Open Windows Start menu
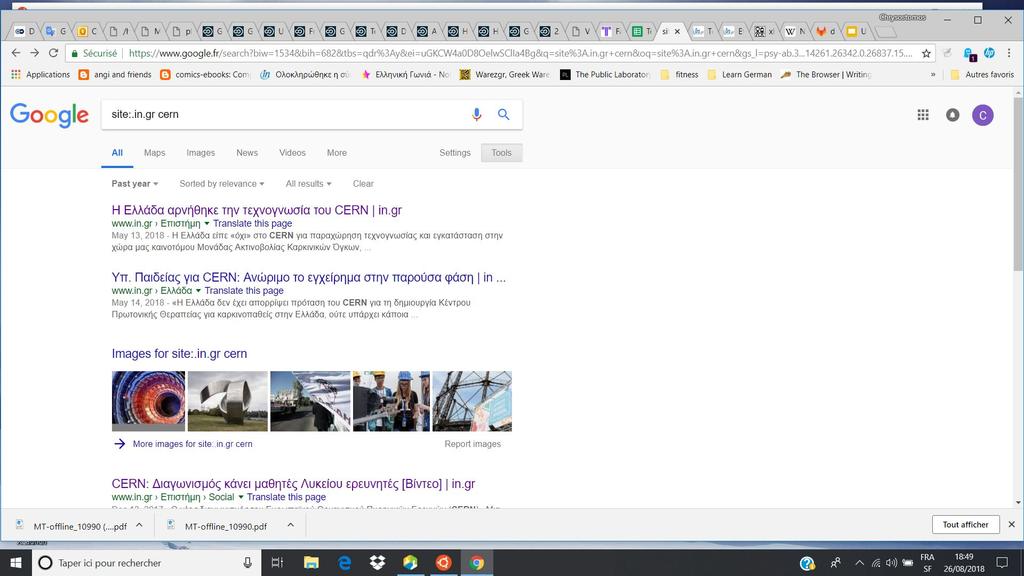This screenshot has height=576, width=1024. [16, 562]
